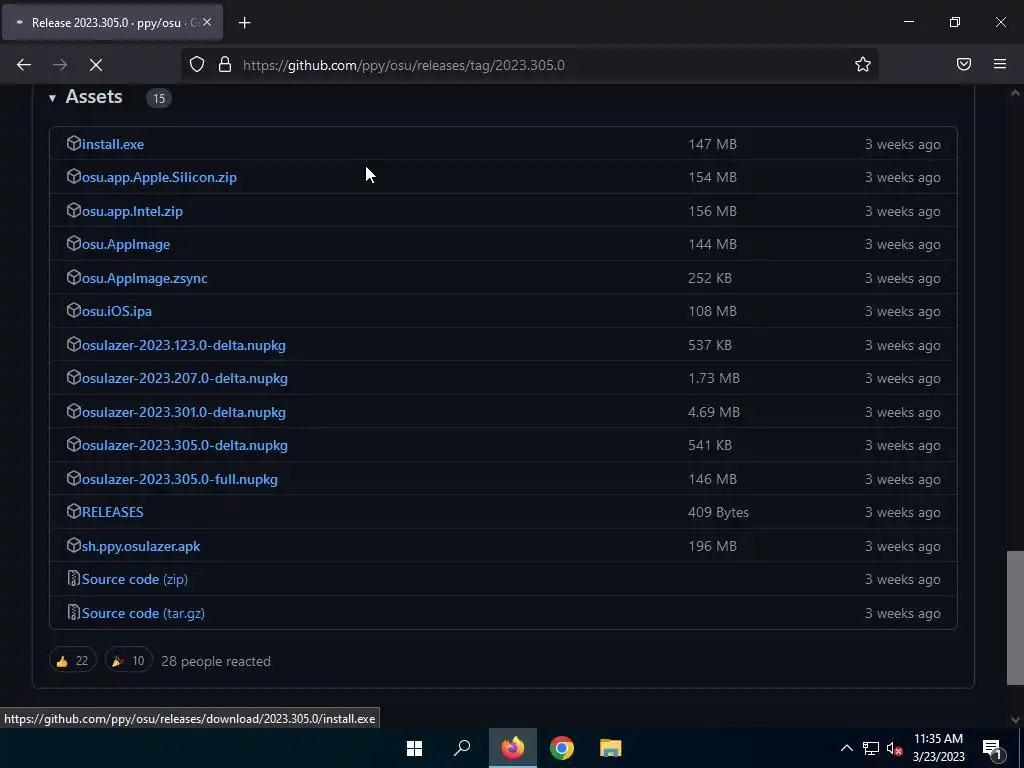Click package icon beside osu.iOS.ipa
The width and height of the screenshot is (1024, 768).
click(74, 310)
